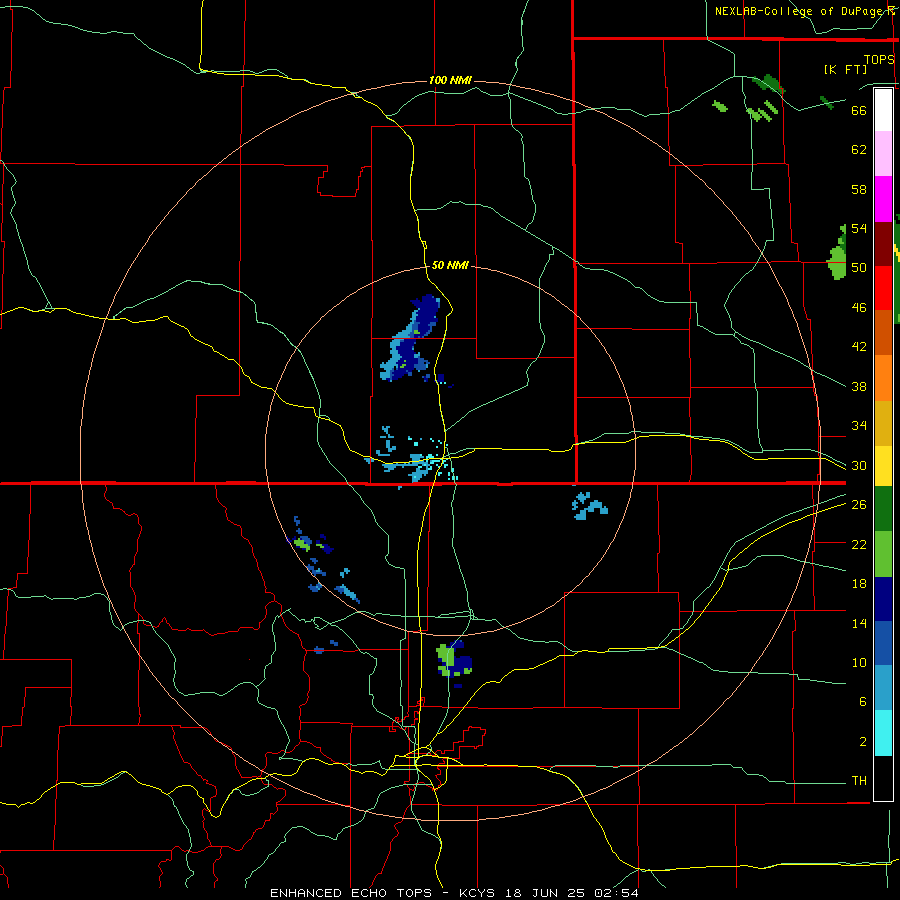This screenshot has width=900, height=900.
Task: Select the dark red legend swatch
Action: [x=883, y=244]
